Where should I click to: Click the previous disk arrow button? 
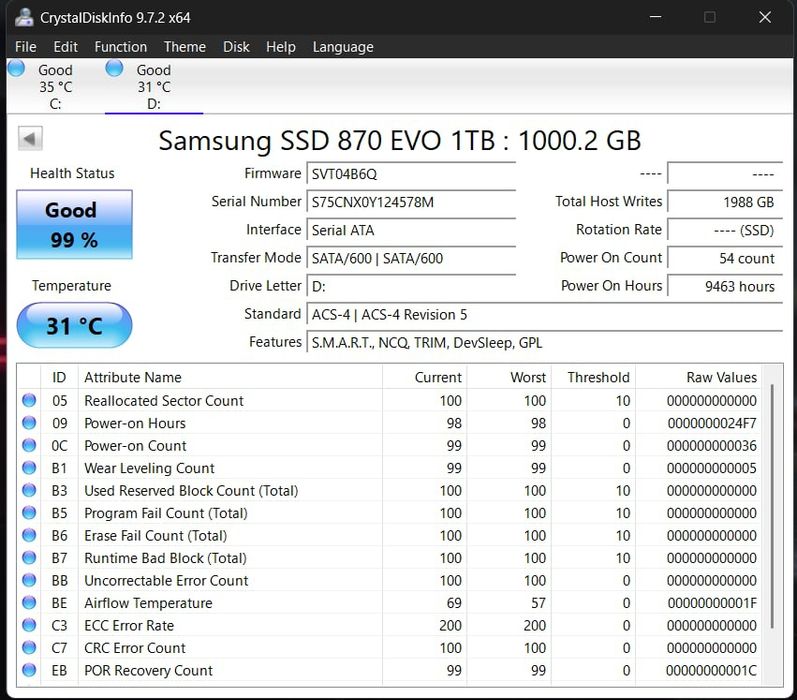[x=30, y=138]
